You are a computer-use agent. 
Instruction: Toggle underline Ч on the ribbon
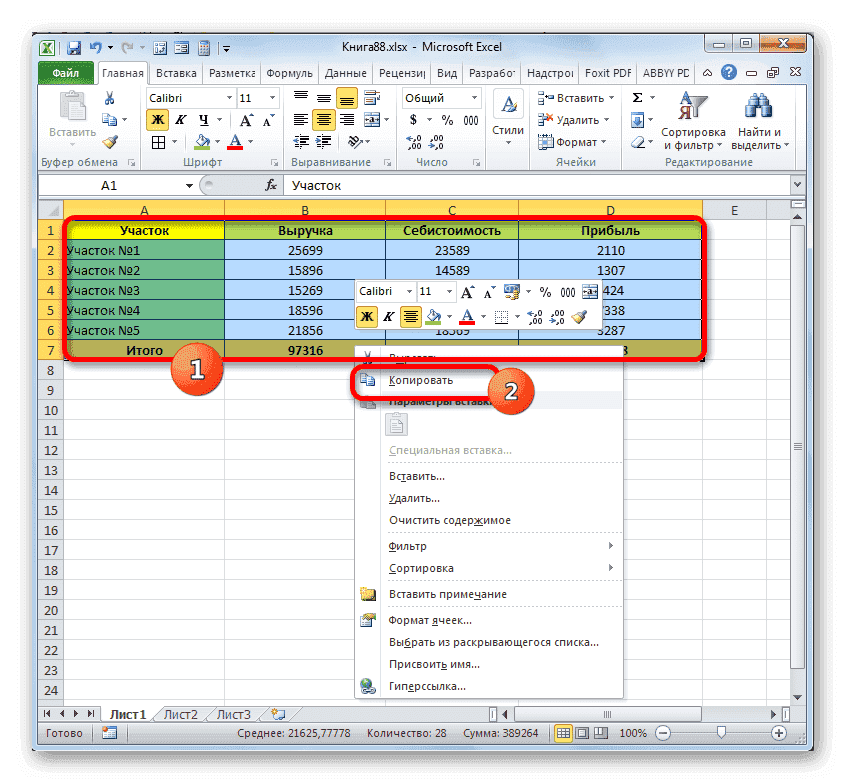204,119
